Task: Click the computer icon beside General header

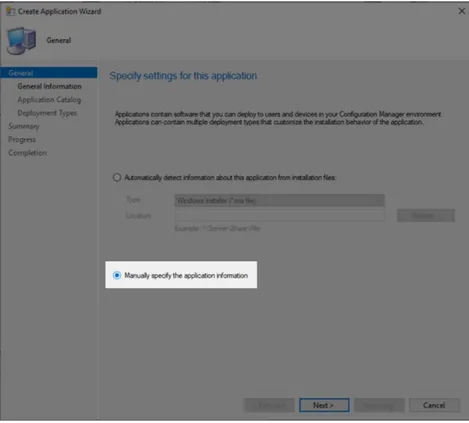Action: coord(21,41)
